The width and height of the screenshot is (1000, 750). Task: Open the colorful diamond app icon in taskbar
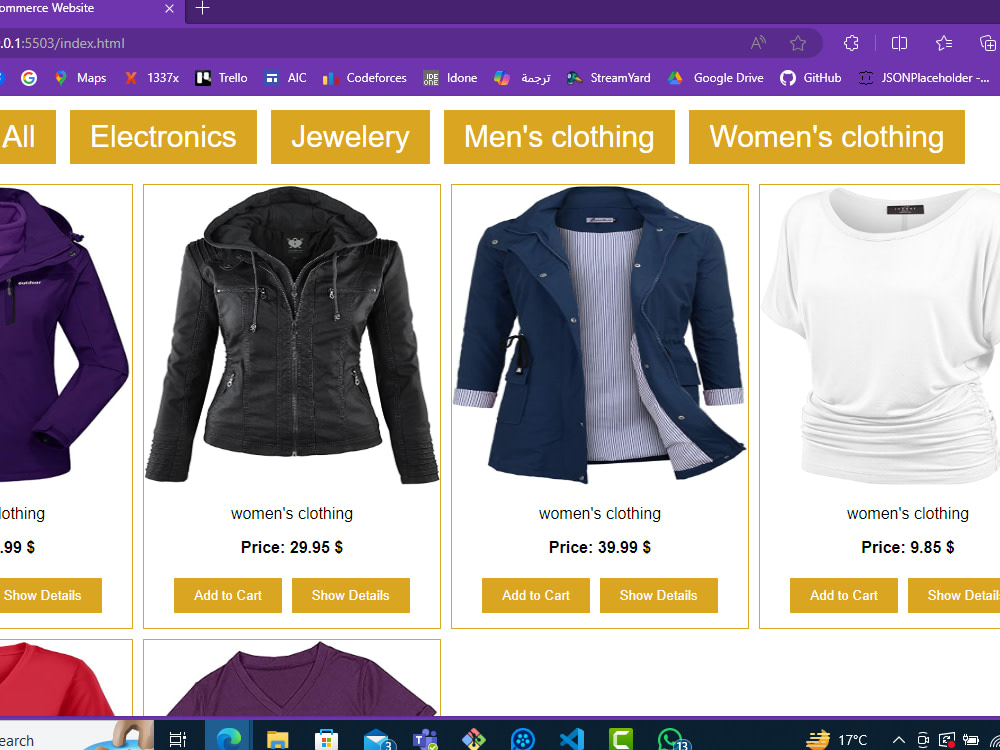coord(474,740)
